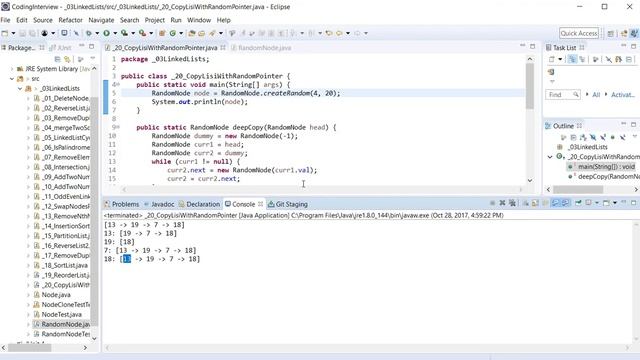This screenshot has height=360, width=640.
Task: Click the Open Perspective icon beside Quick Access
Action: pos(611,33)
